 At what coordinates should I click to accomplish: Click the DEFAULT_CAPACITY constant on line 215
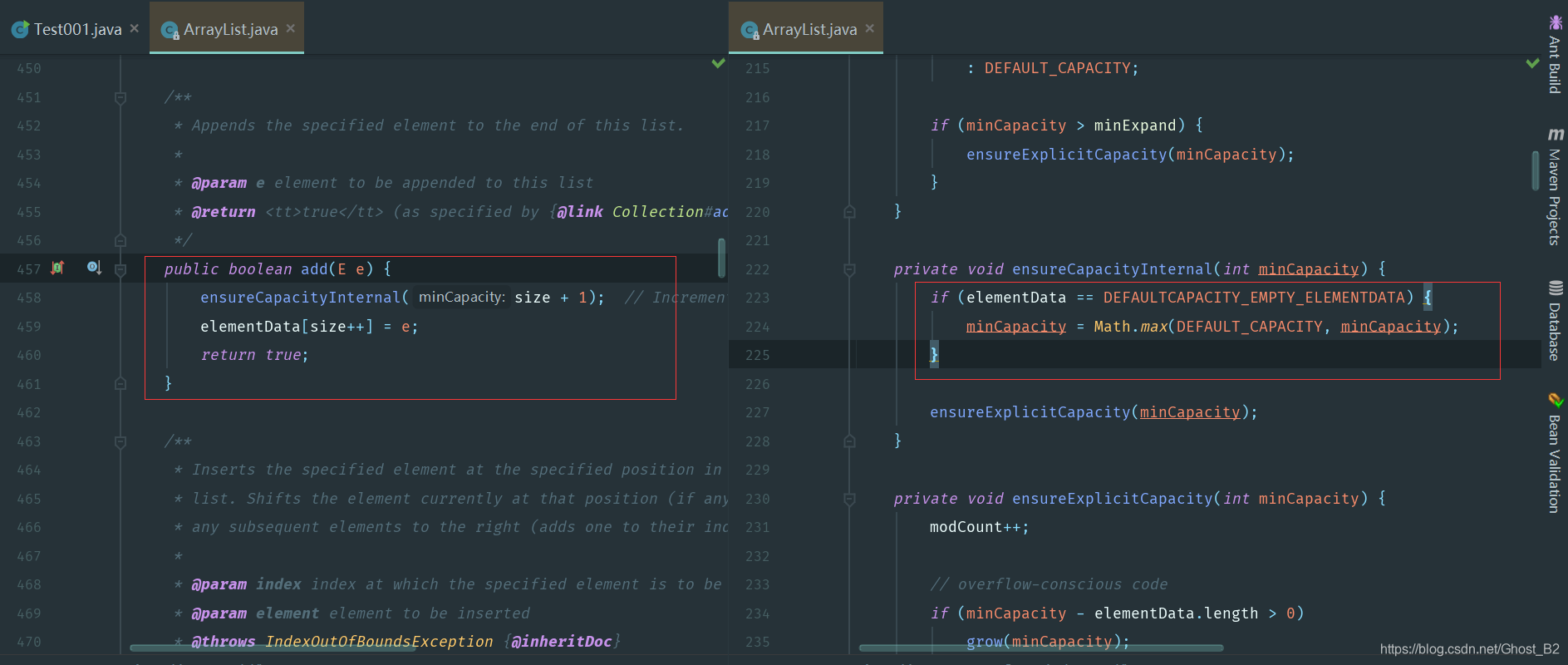1057,68
